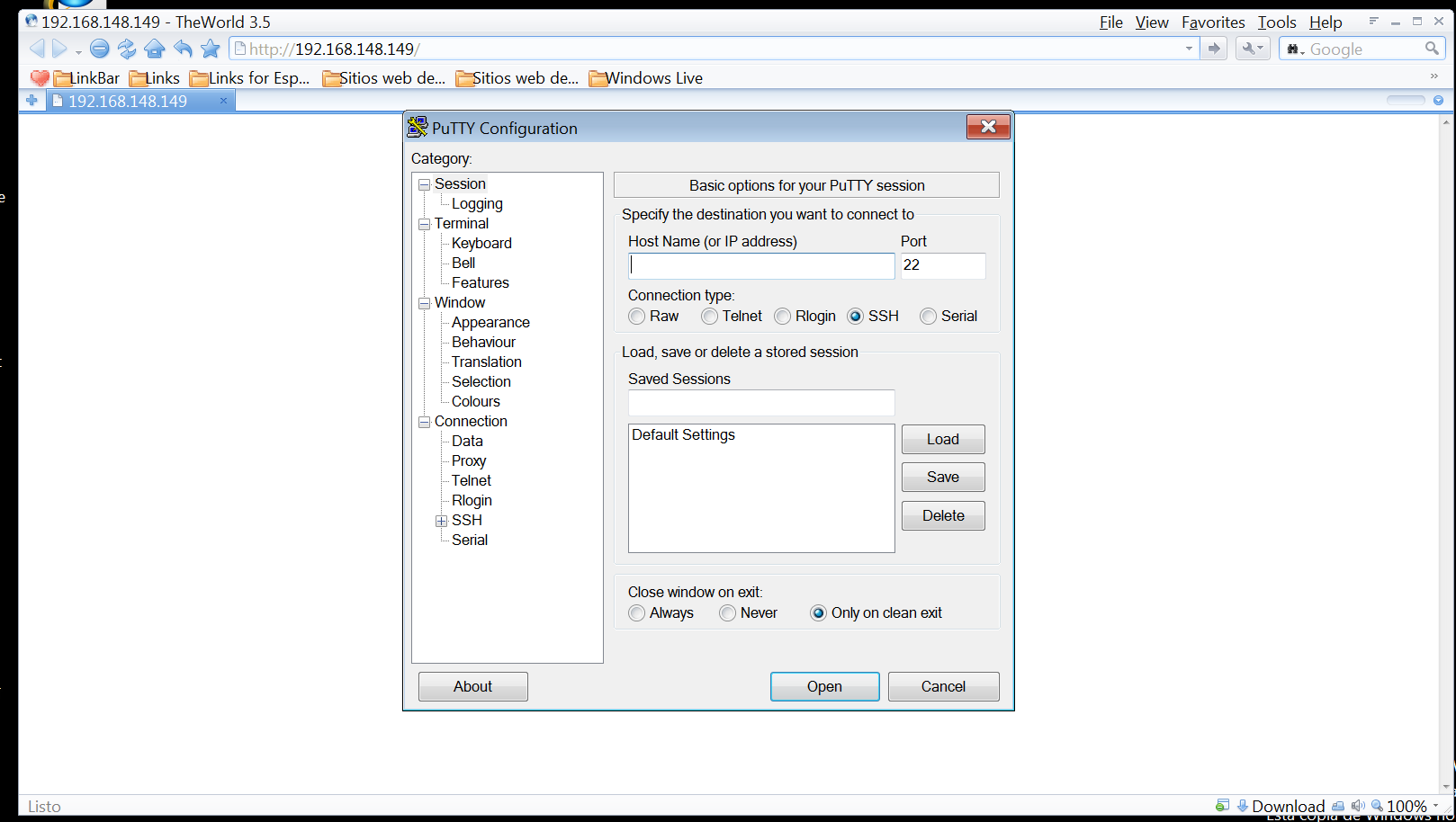The width and height of the screenshot is (1456, 822).
Task: Go back with the browser Back arrow
Action: coord(37,49)
